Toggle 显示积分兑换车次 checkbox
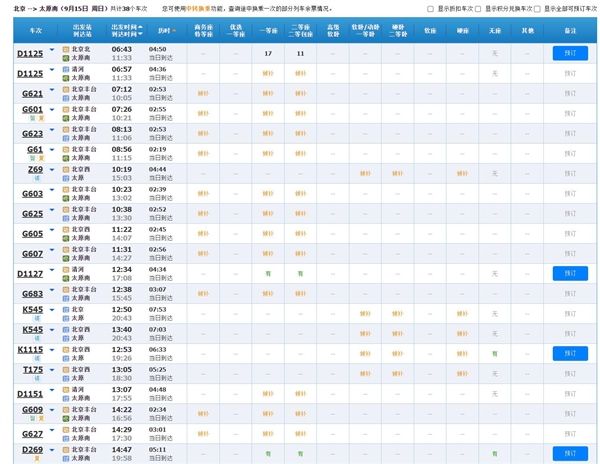This screenshot has width=600, height=464. [478, 9]
